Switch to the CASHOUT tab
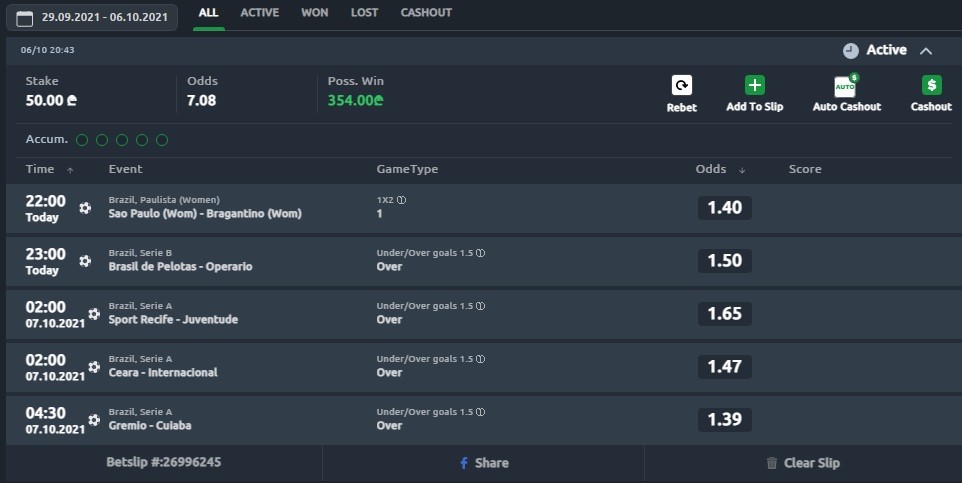This screenshot has height=483, width=962. point(426,12)
